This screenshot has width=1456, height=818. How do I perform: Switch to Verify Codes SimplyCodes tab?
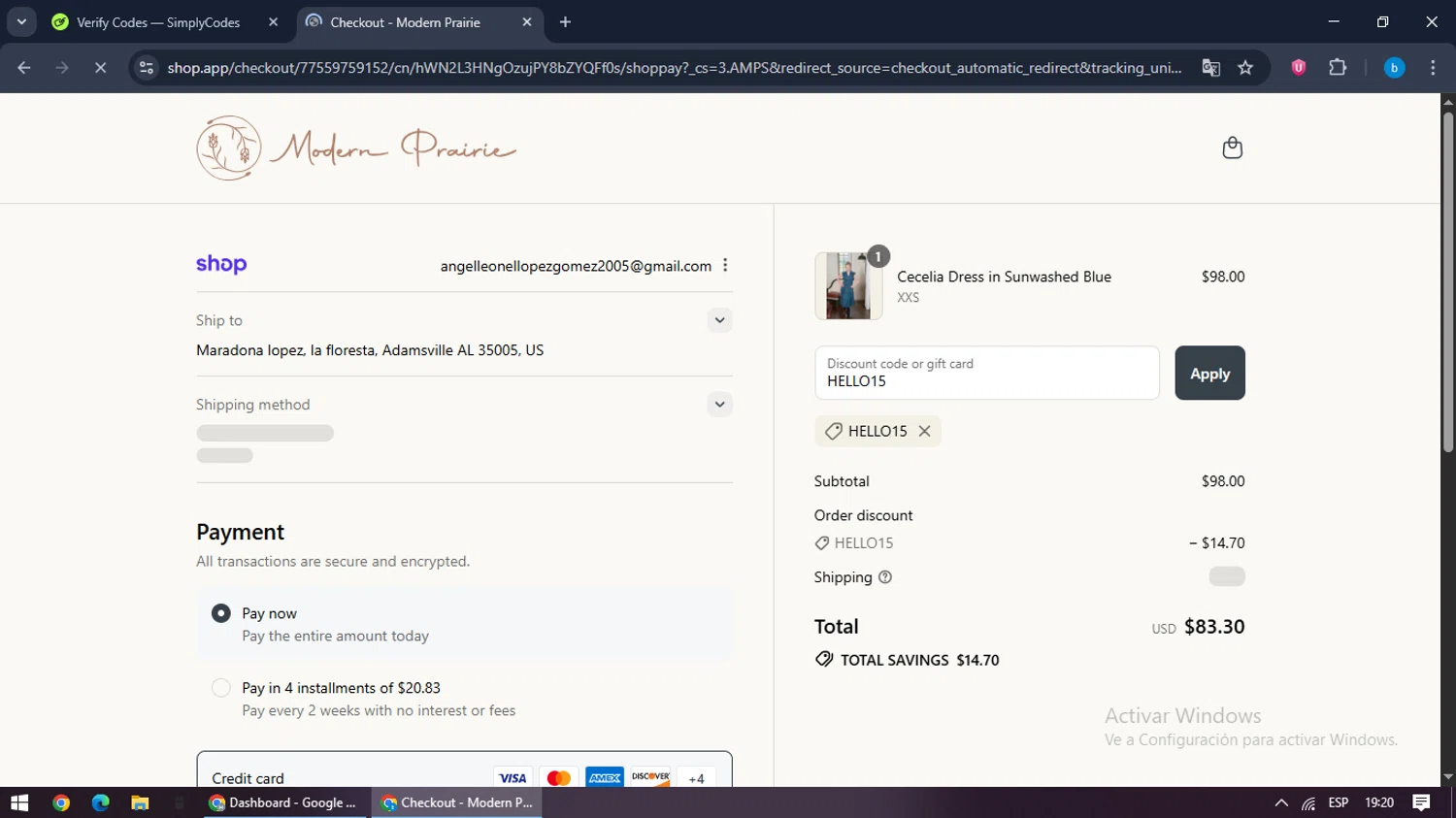pos(166,22)
